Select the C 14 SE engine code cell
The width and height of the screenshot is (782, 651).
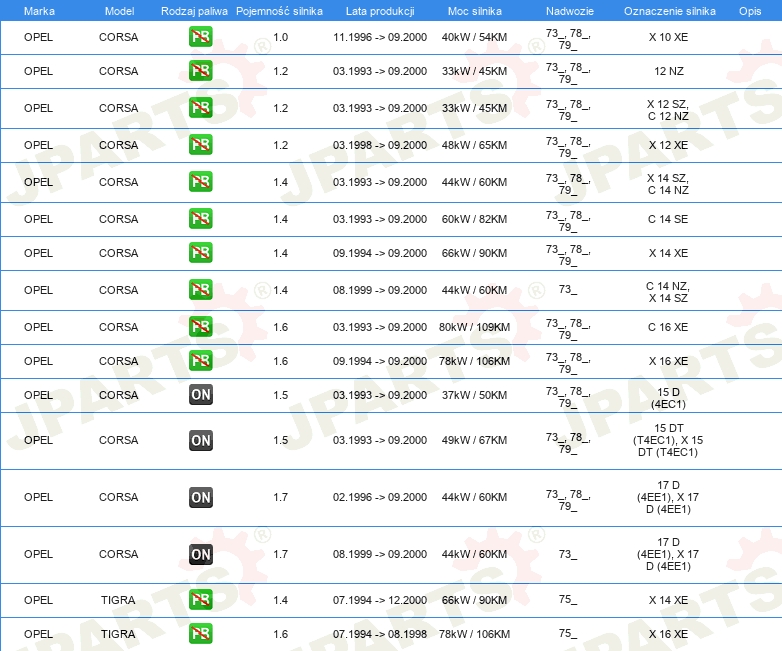(668, 218)
